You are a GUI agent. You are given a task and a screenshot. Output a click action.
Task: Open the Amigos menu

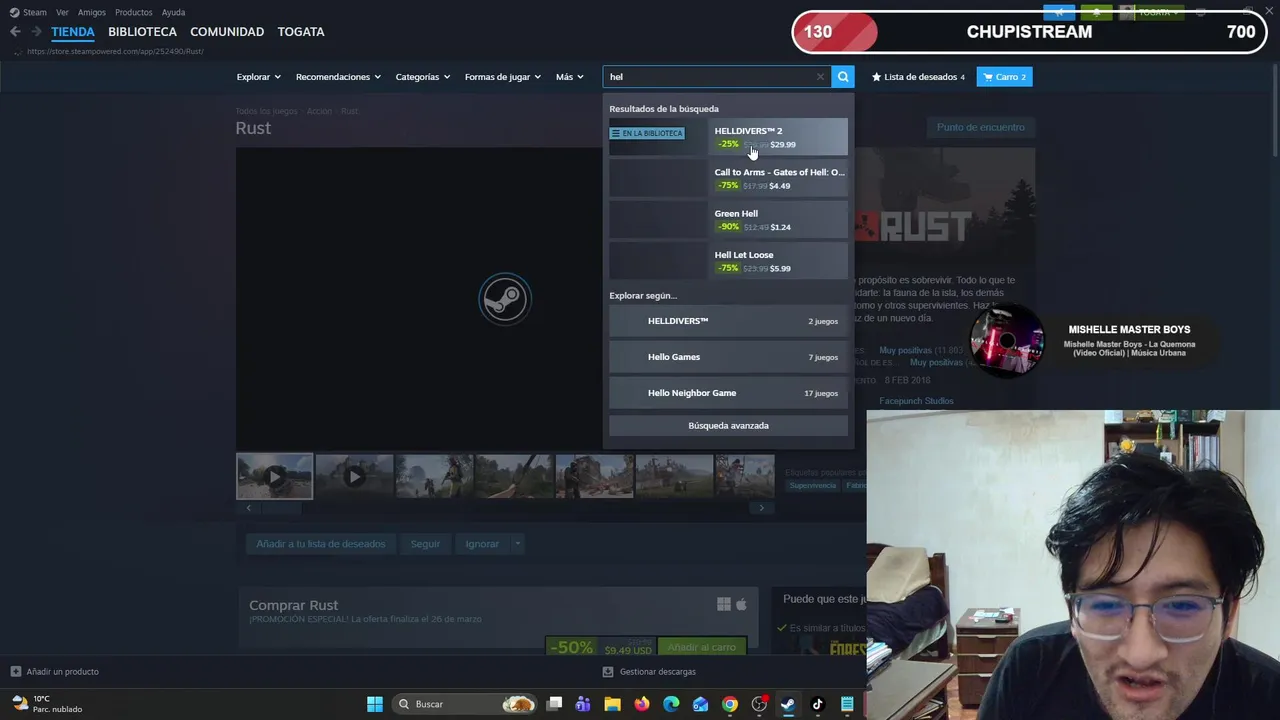92,12
